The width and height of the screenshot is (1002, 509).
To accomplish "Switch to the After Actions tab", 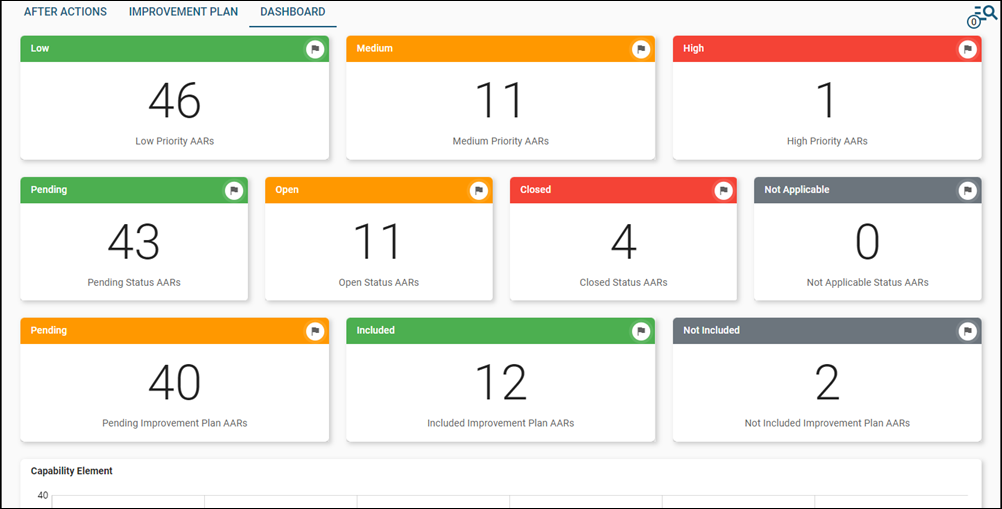I will 67,12.
